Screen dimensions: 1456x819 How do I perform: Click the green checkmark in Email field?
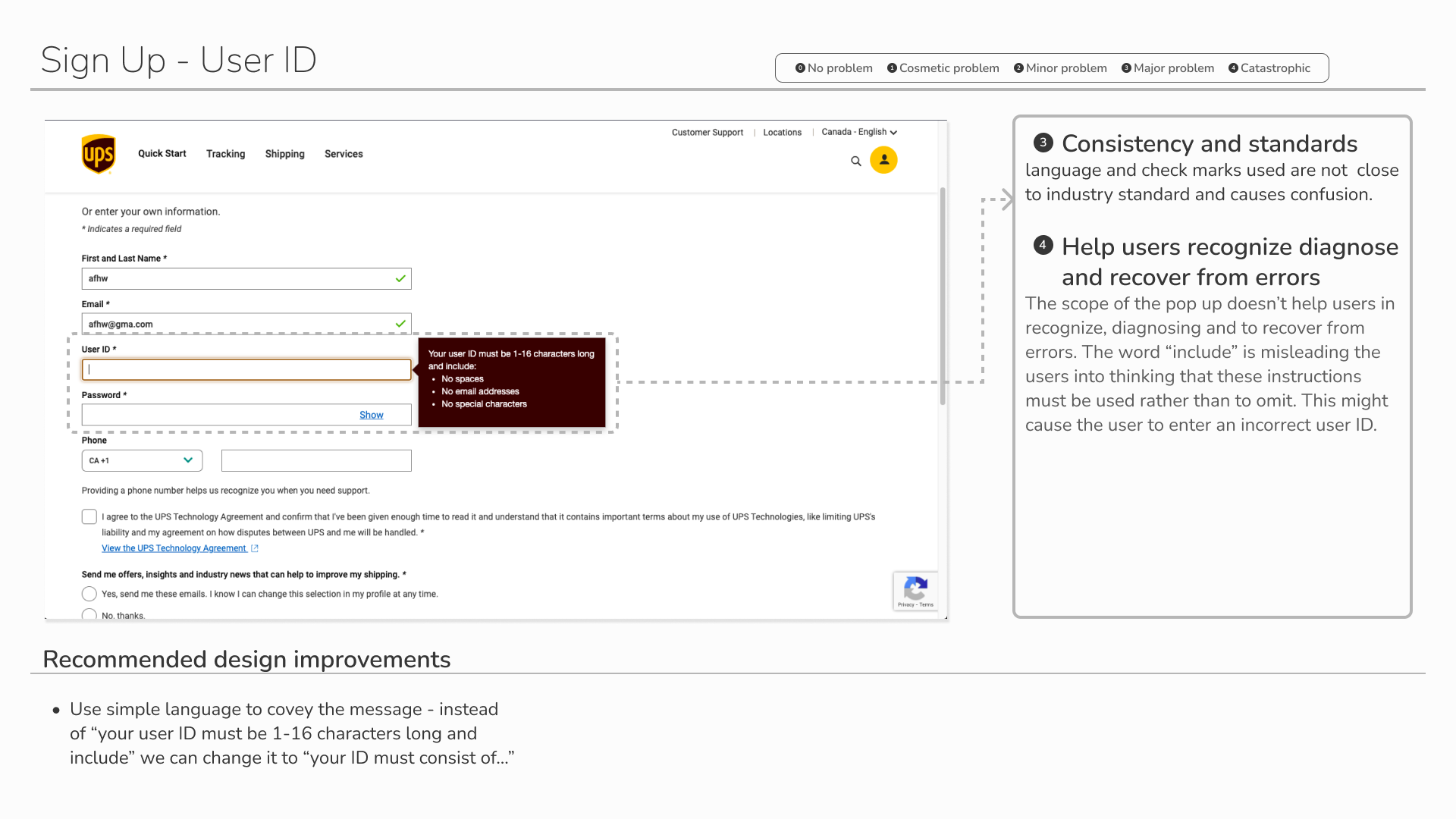(400, 324)
